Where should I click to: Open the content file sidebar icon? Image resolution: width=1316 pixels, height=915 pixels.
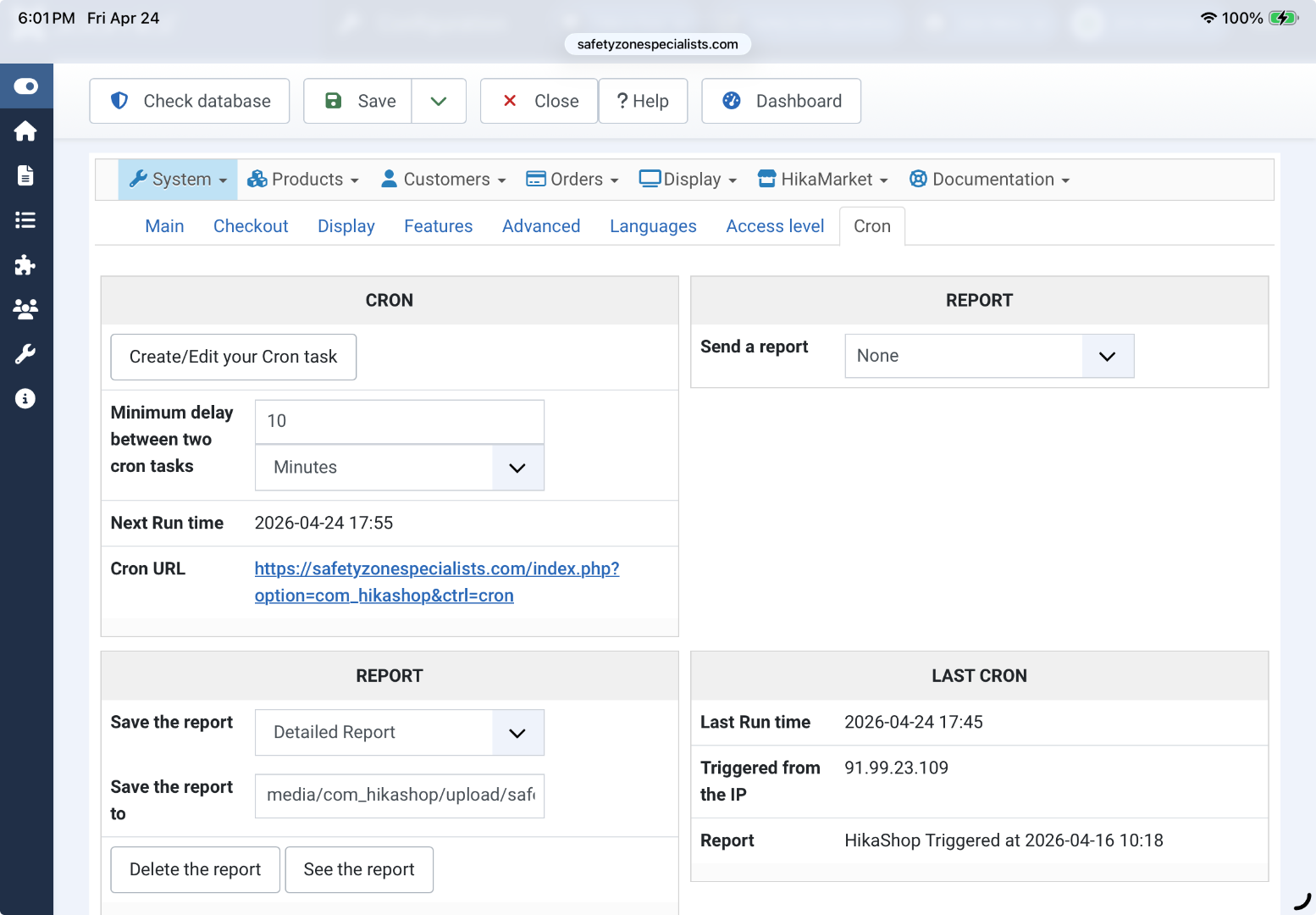25,175
